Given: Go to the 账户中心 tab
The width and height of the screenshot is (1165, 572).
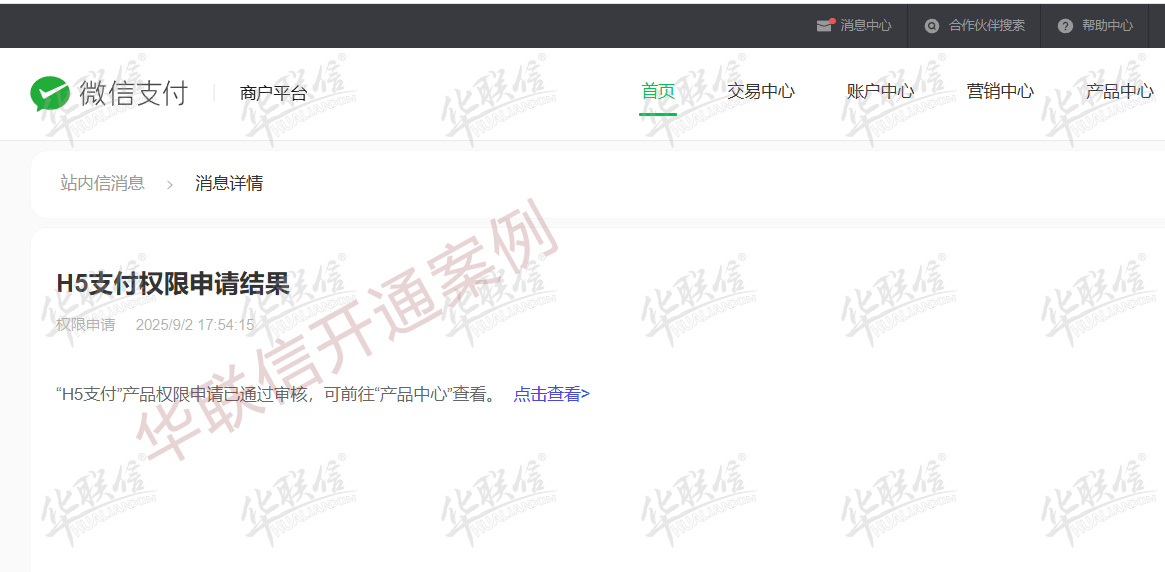Looking at the screenshot, I should [x=880, y=91].
